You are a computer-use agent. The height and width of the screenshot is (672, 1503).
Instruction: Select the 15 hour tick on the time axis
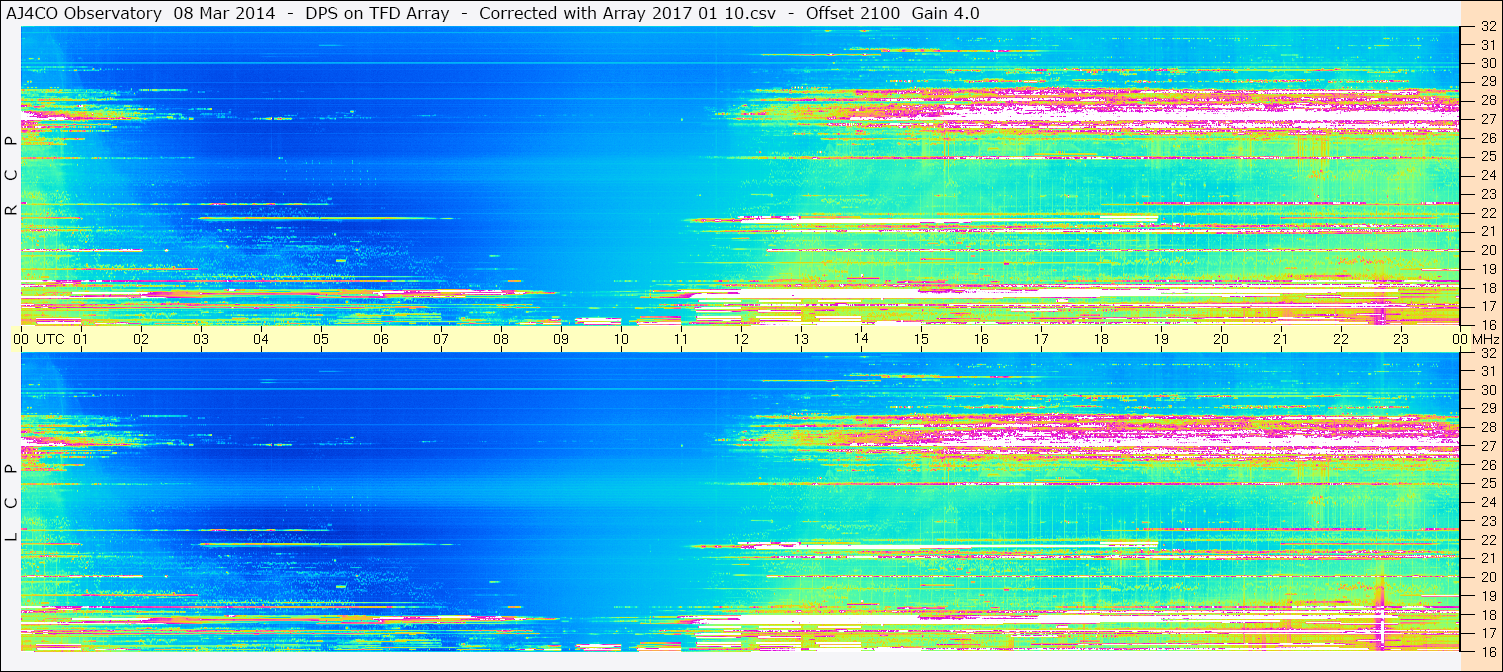(x=921, y=339)
